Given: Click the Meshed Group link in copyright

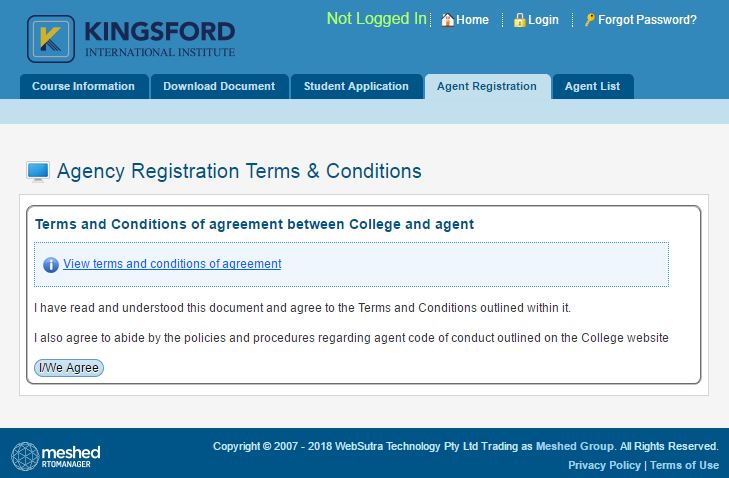Looking at the screenshot, I should click(575, 446).
